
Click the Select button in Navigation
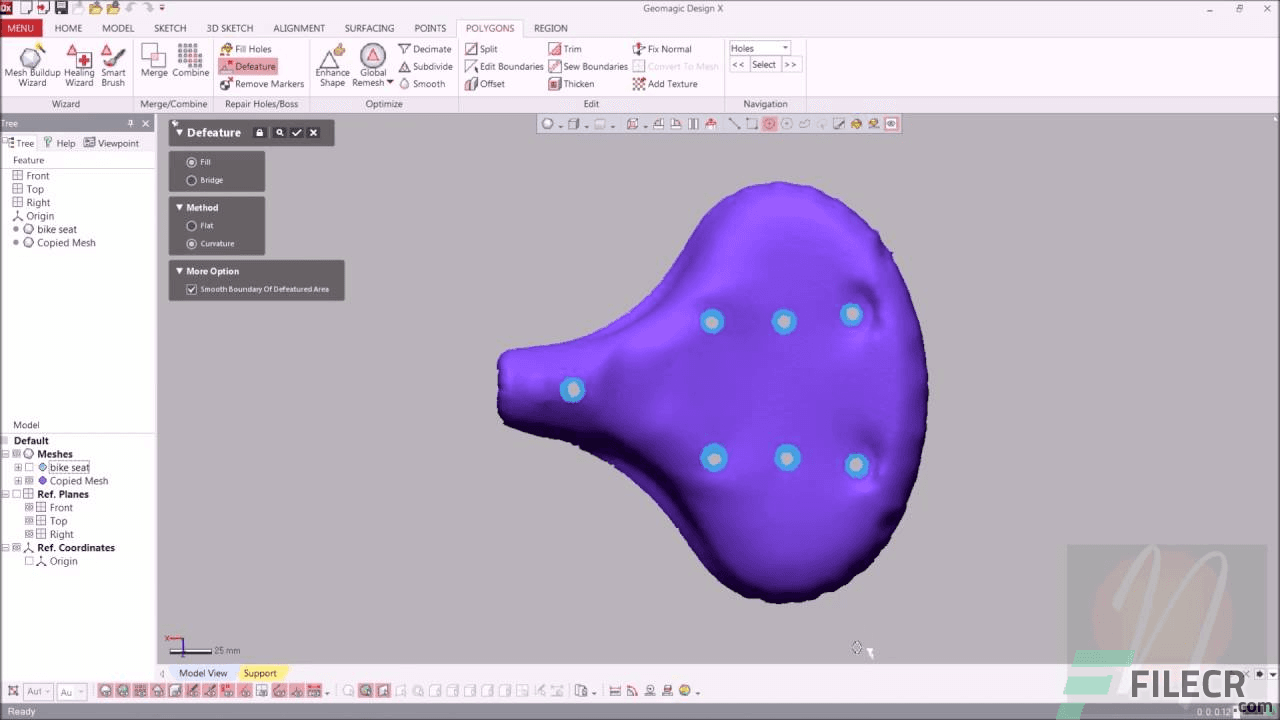[x=763, y=64]
